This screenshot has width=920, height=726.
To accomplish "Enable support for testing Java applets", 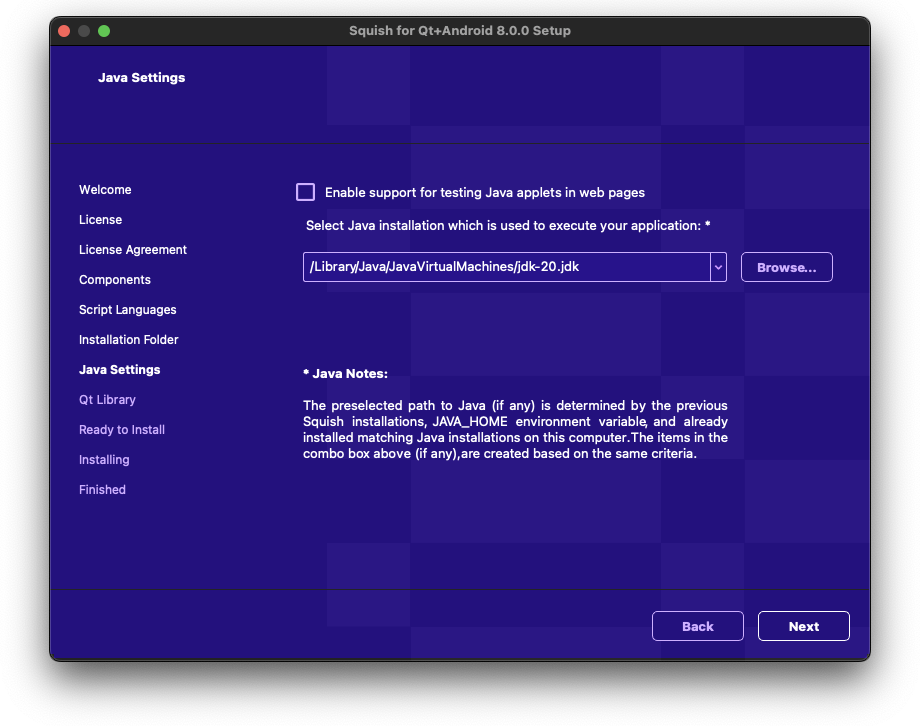I will click(306, 192).
